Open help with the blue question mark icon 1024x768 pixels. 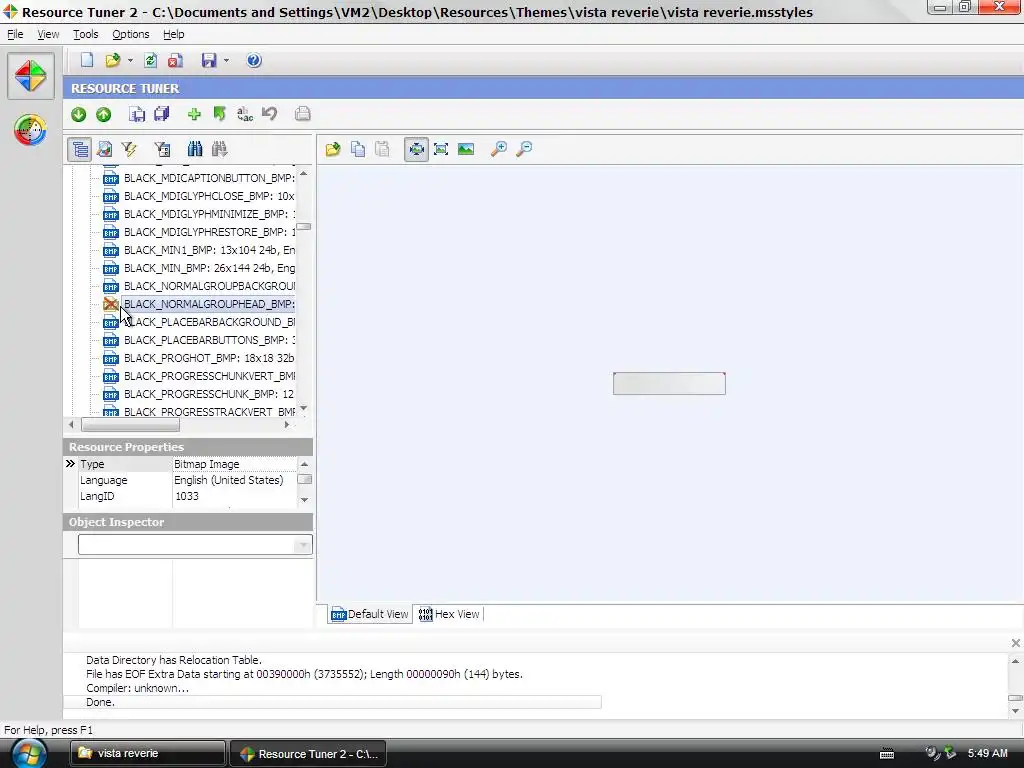[x=254, y=60]
